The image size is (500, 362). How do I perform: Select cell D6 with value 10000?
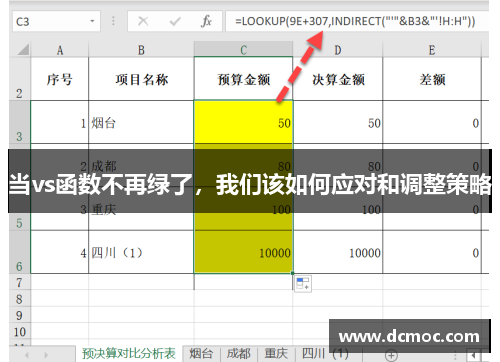point(338,252)
